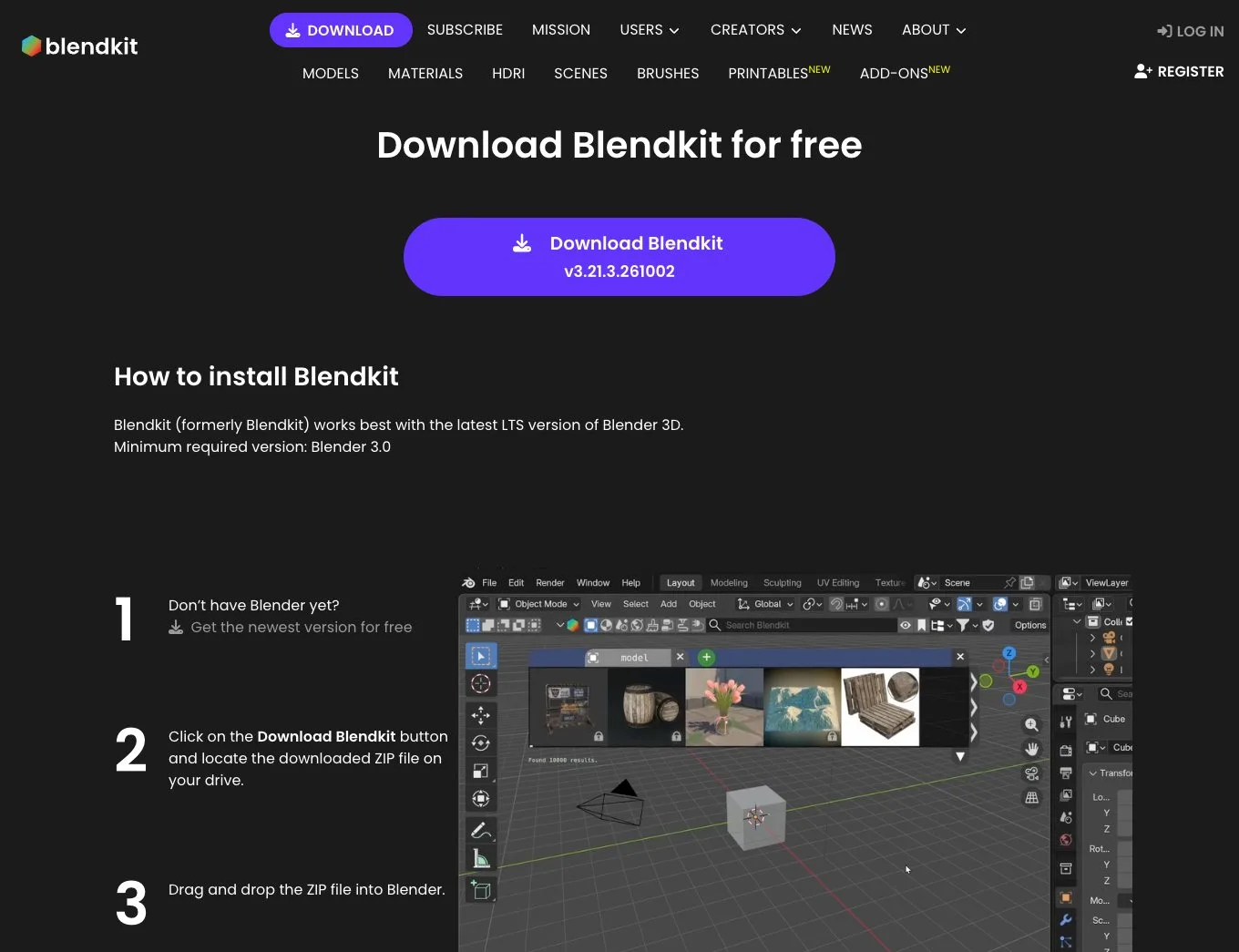Toggle proportional editing in Blender header
Viewport: 1239px width, 952px height.
881,604
